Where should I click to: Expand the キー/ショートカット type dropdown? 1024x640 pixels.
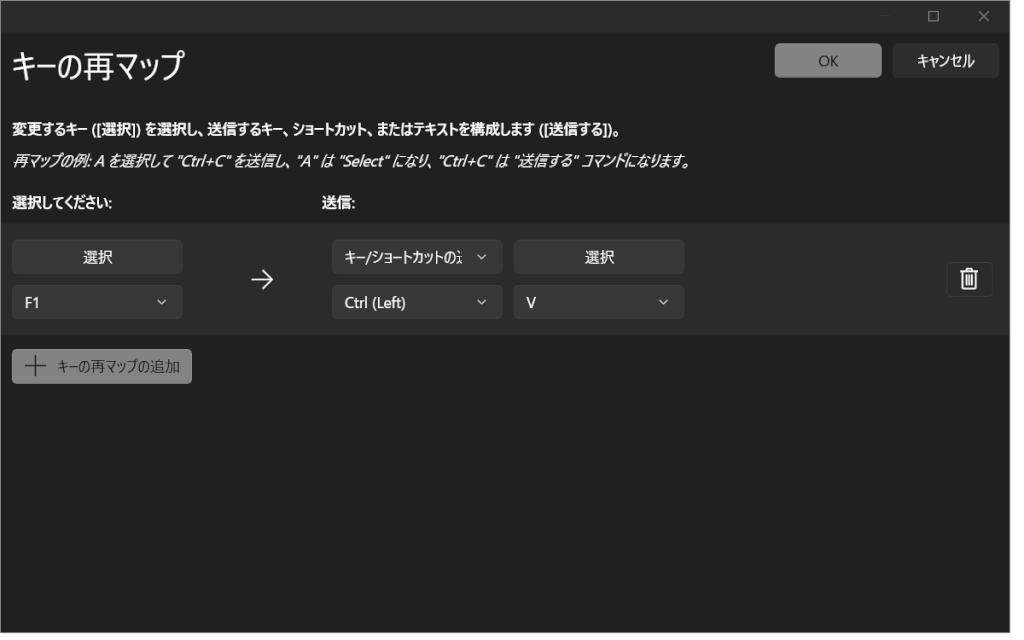[x=416, y=257]
